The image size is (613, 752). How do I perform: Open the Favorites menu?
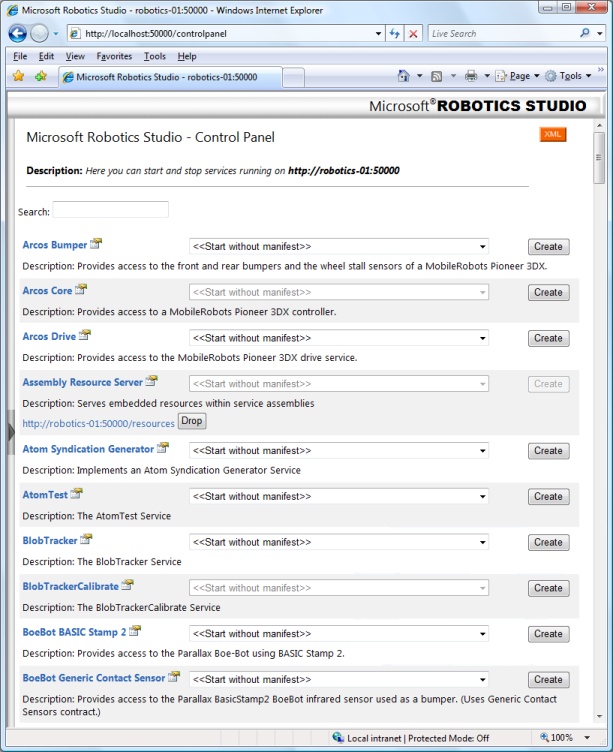[x=114, y=56]
